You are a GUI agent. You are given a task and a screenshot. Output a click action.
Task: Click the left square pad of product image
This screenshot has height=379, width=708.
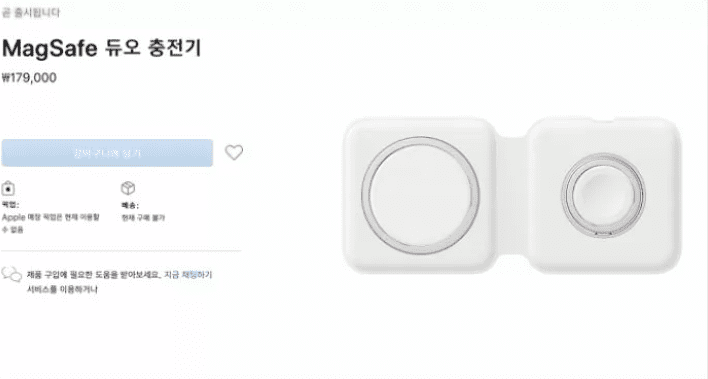coord(419,195)
